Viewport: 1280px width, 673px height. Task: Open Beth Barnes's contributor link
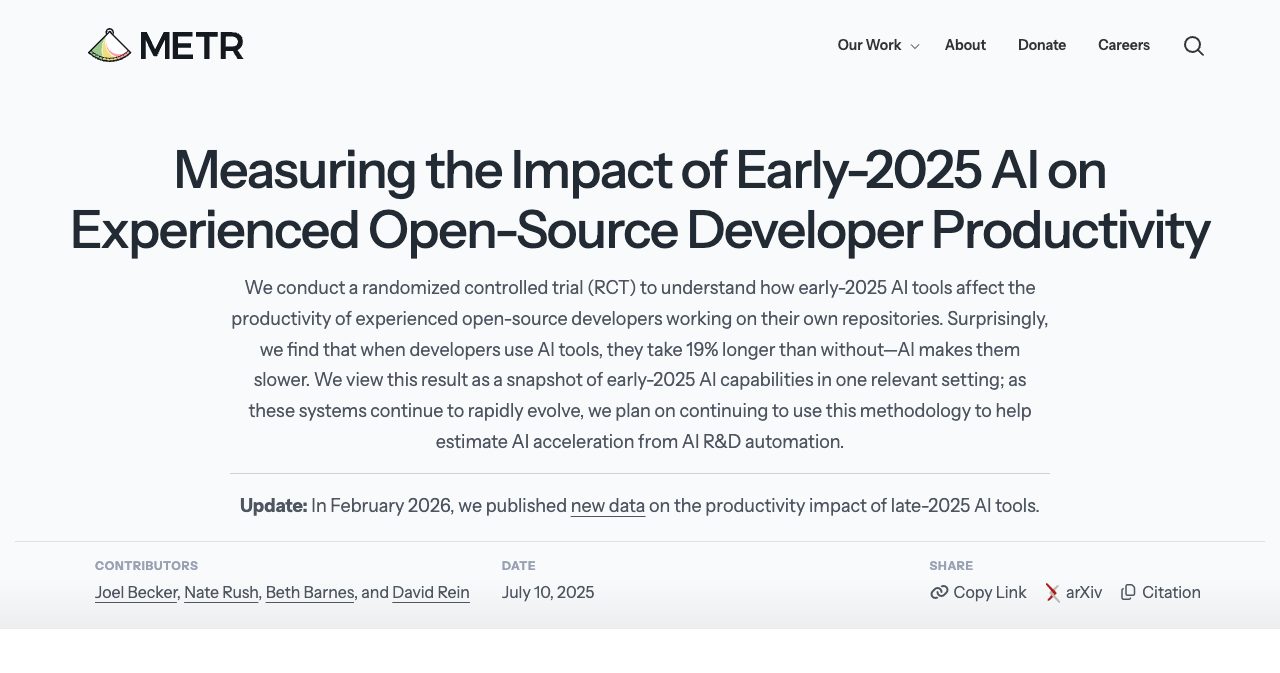(310, 592)
